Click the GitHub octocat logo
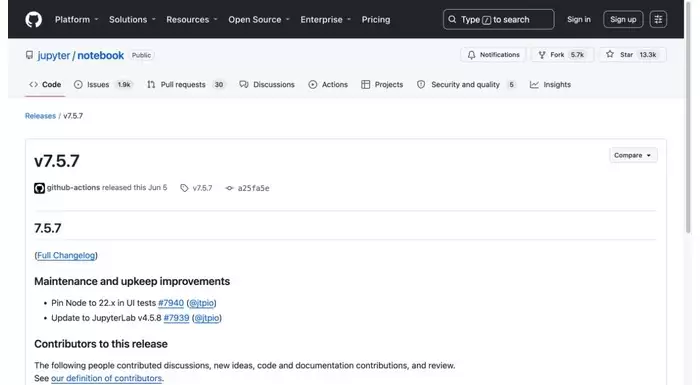The image size is (700, 385). pyautogui.click(x=33, y=20)
